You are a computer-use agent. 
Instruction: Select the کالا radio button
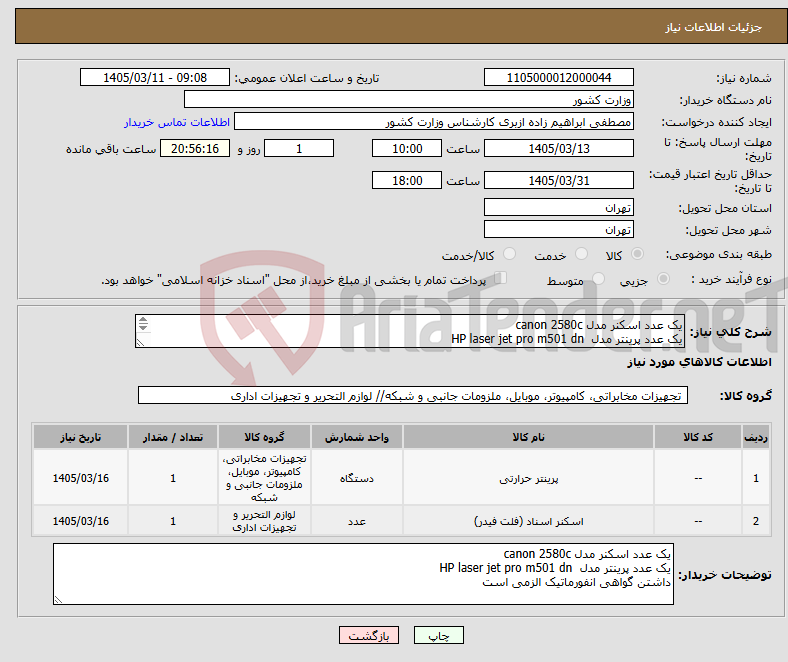pos(637,254)
